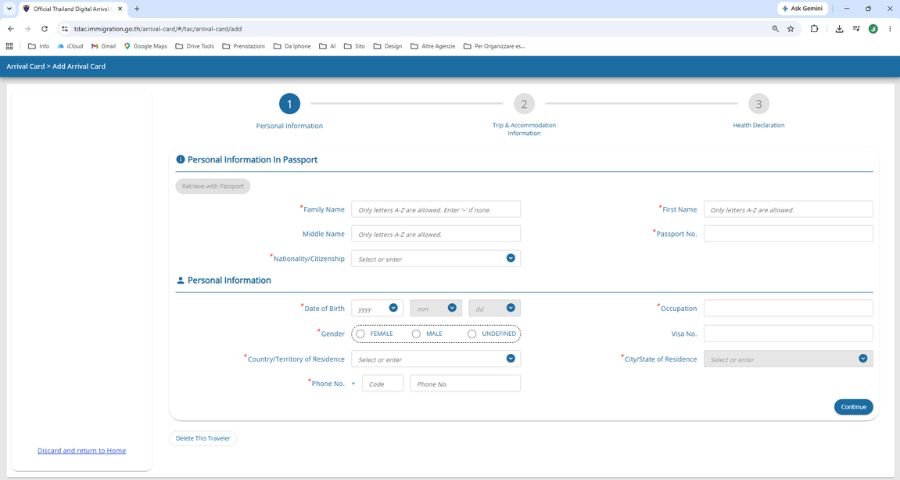Open downloads icon in toolbar
This screenshot has width=900, height=480.
click(x=839, y=29)
